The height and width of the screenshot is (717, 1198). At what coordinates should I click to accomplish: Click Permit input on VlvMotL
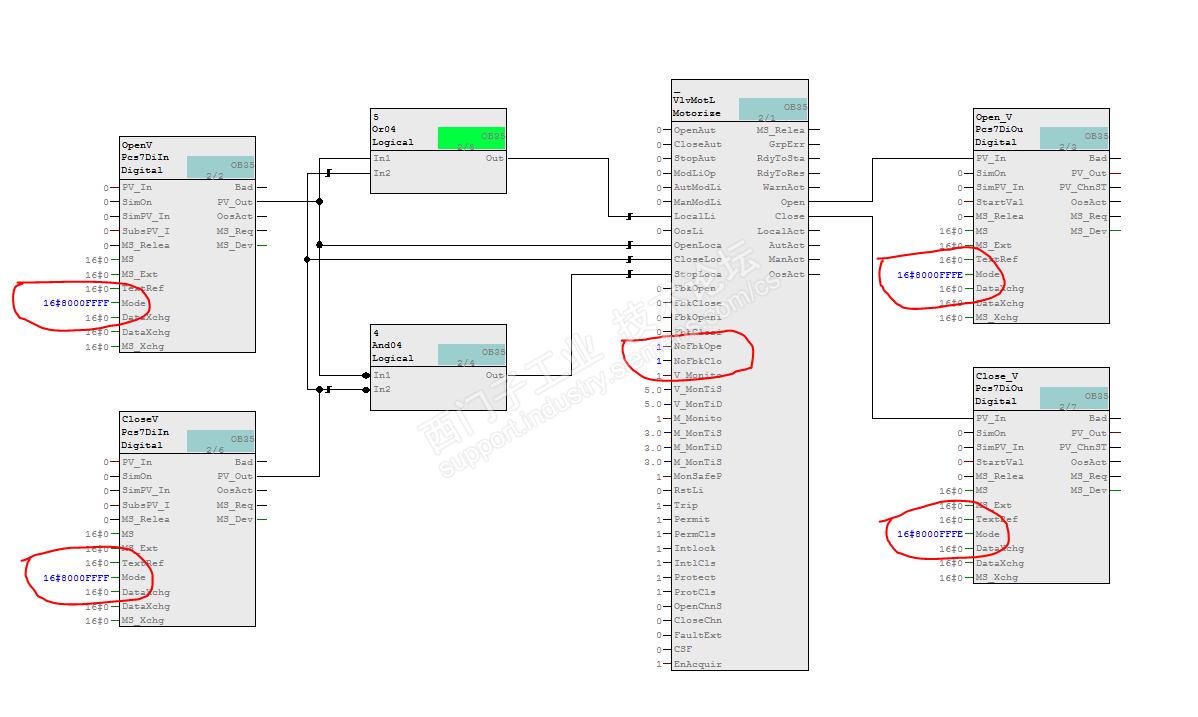tap(691, 519)
